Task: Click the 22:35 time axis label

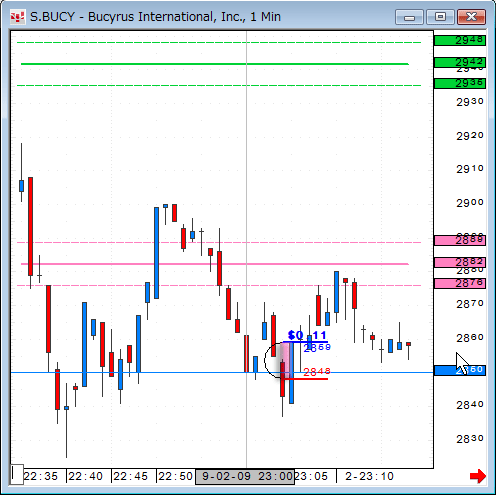Action: [x=41, y=476]
